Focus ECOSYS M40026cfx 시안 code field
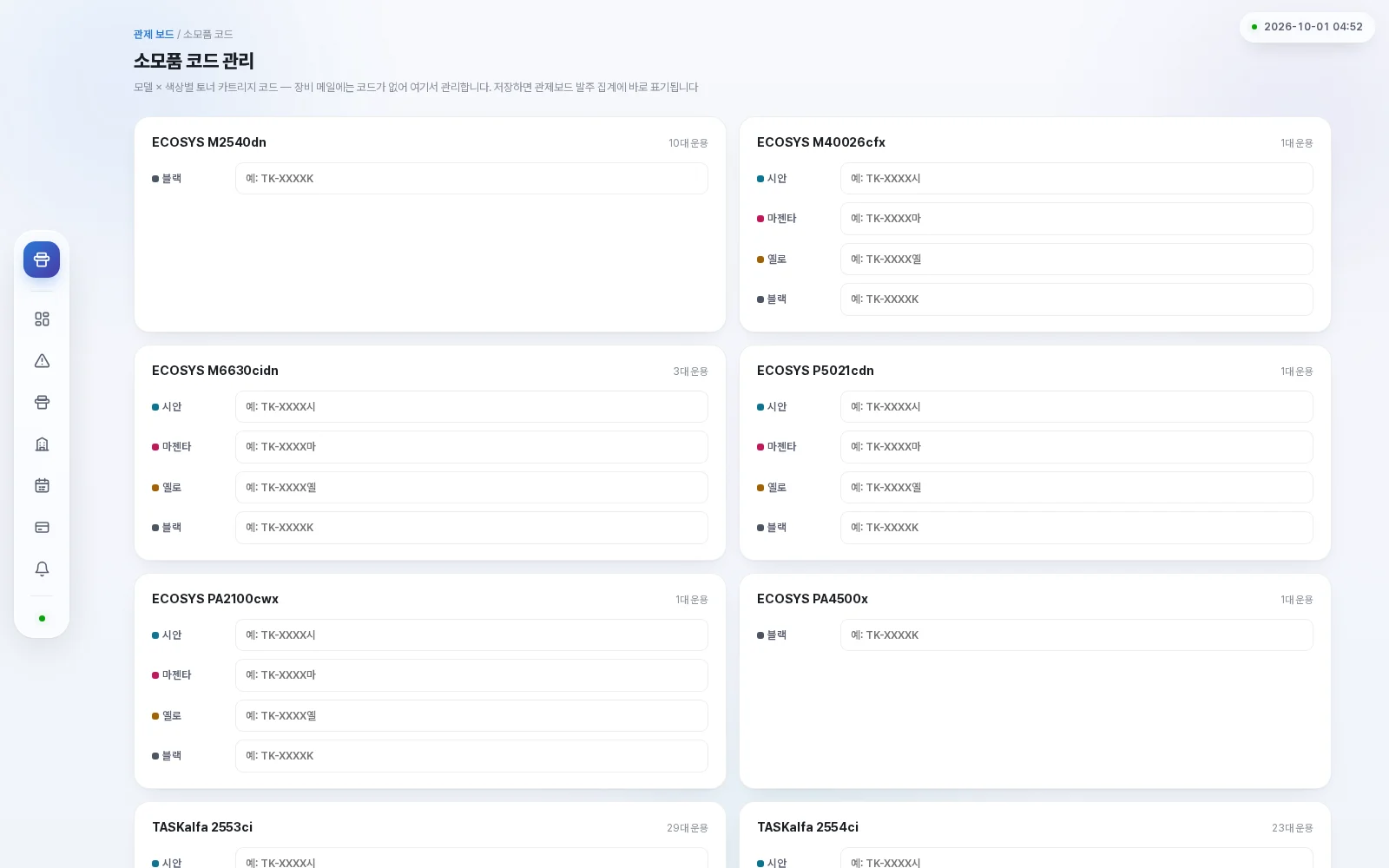1389x868 pixels. [1076, 179]
